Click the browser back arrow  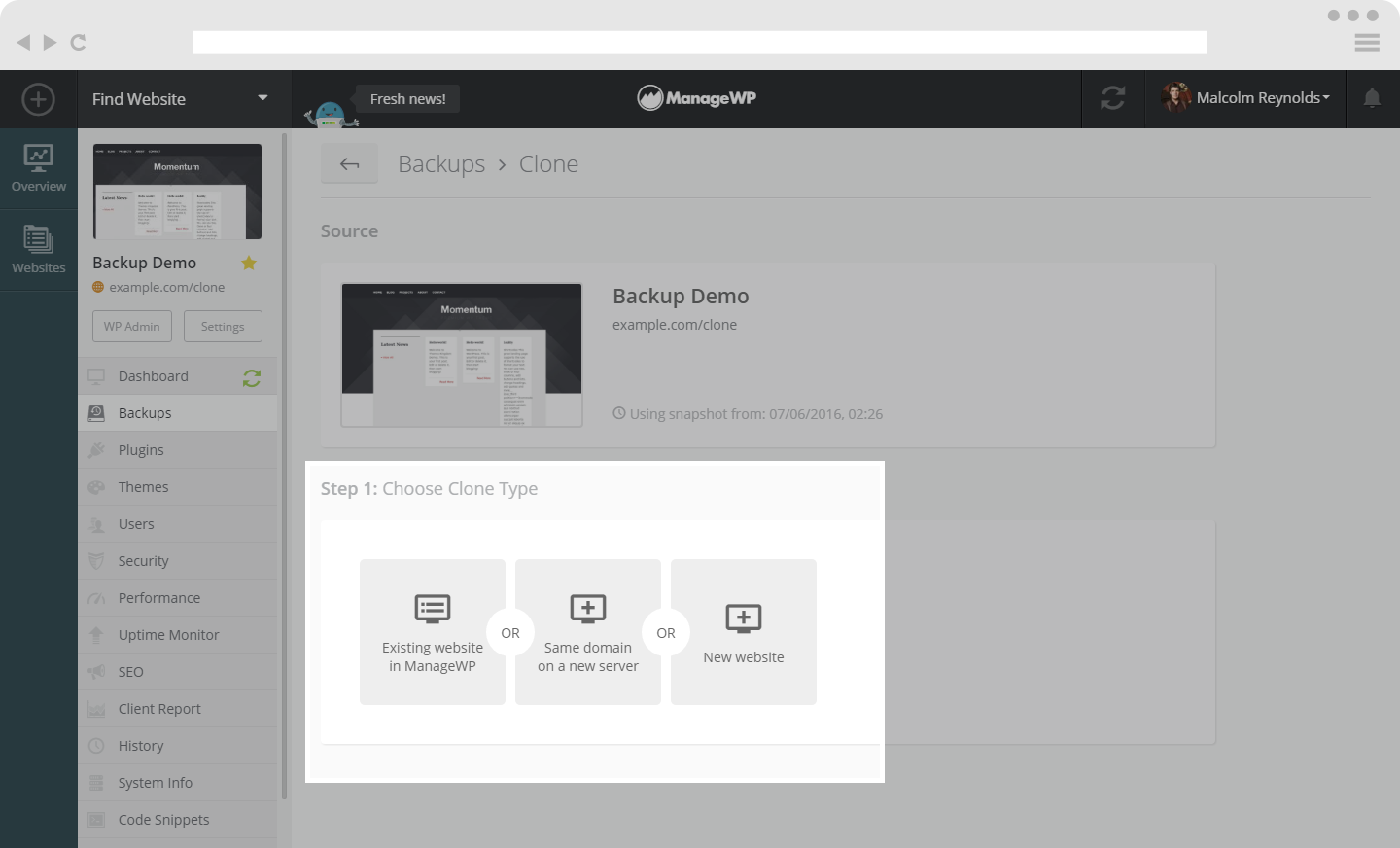click(23, 42)
